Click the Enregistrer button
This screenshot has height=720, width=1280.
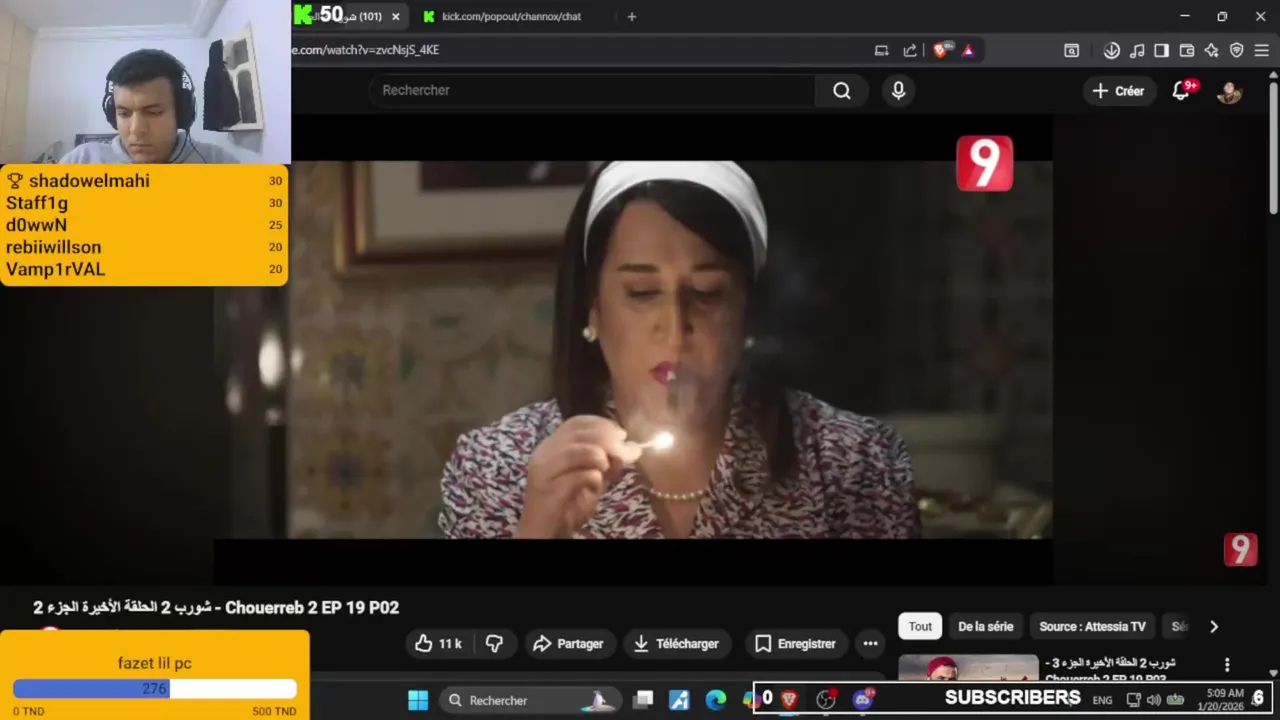pyautogui.click(x=795, y=644)
